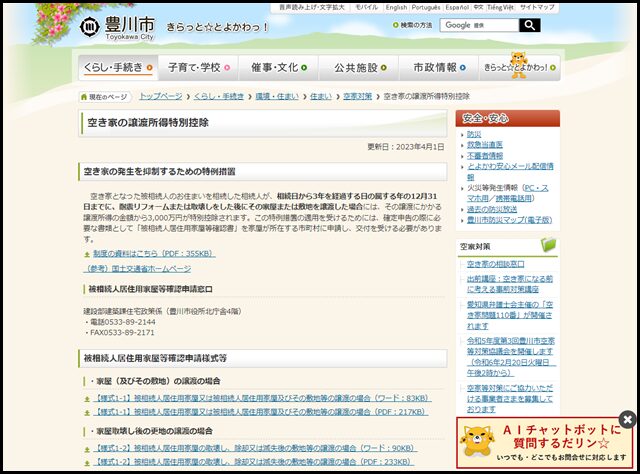This screenshot has height=474, width=640.
Task: Click the Toyokawa City logo
Action: click(116, 26)
